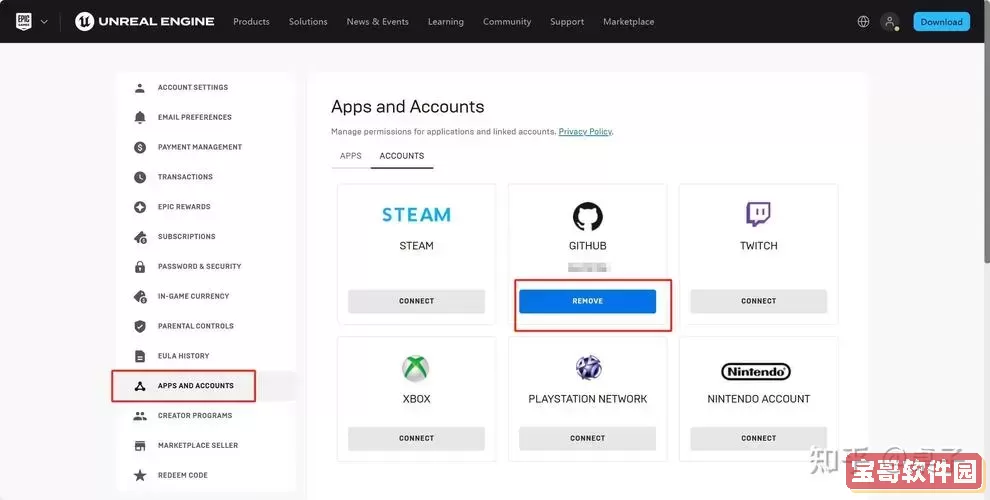
Task: Open Creator Programs in sidebar
Action: click(x=195, y=415)
